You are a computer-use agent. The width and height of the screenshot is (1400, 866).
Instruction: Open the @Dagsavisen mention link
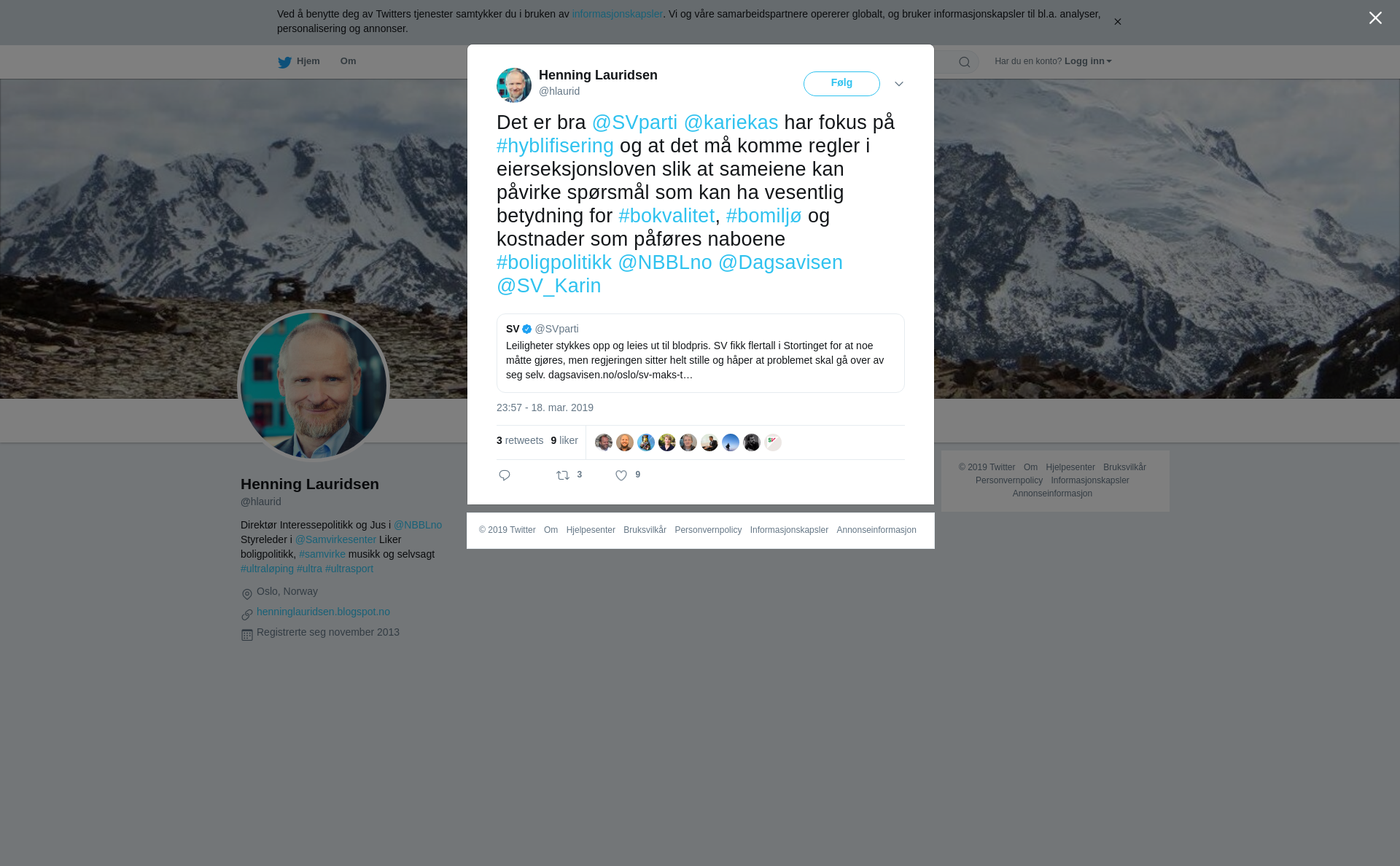pos(780,262)
